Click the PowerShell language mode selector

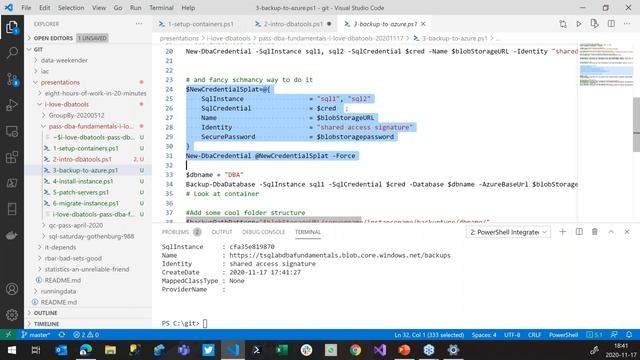(x=563, y=335)
